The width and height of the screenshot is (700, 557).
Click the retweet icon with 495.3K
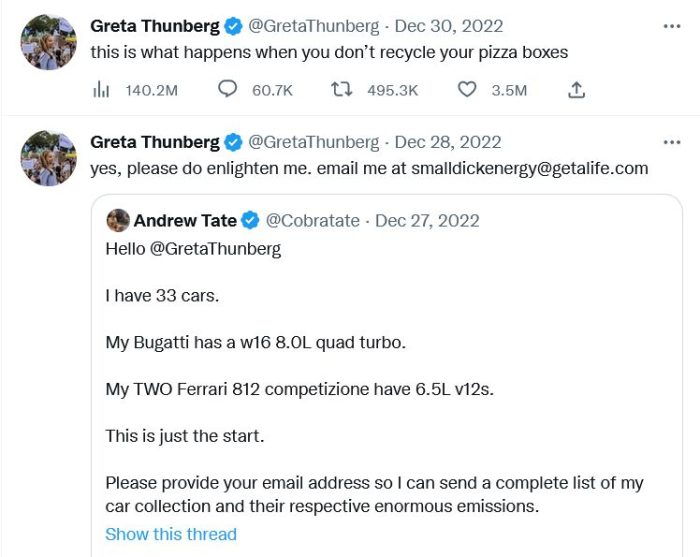coord(342,90)
